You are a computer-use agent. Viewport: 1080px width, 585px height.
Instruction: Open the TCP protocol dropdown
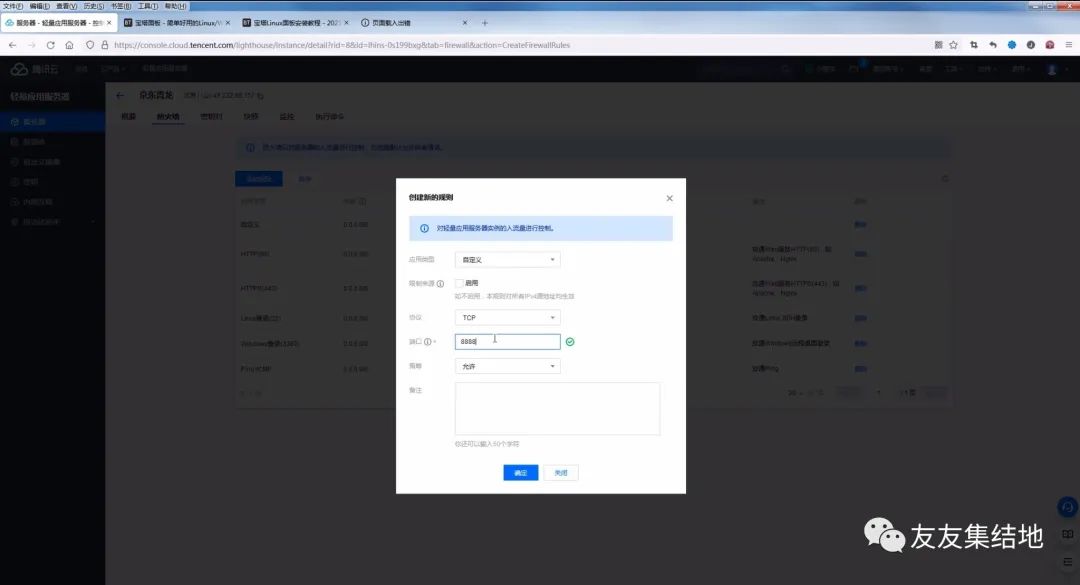pyautogui.click(x=508, y=318)
